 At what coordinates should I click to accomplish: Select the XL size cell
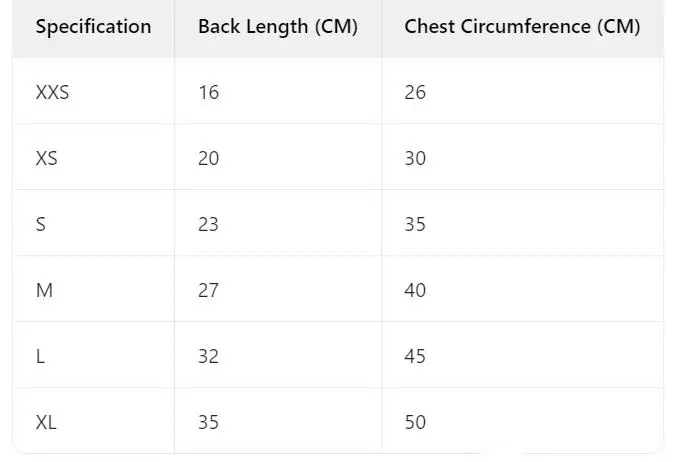[46, 422]
